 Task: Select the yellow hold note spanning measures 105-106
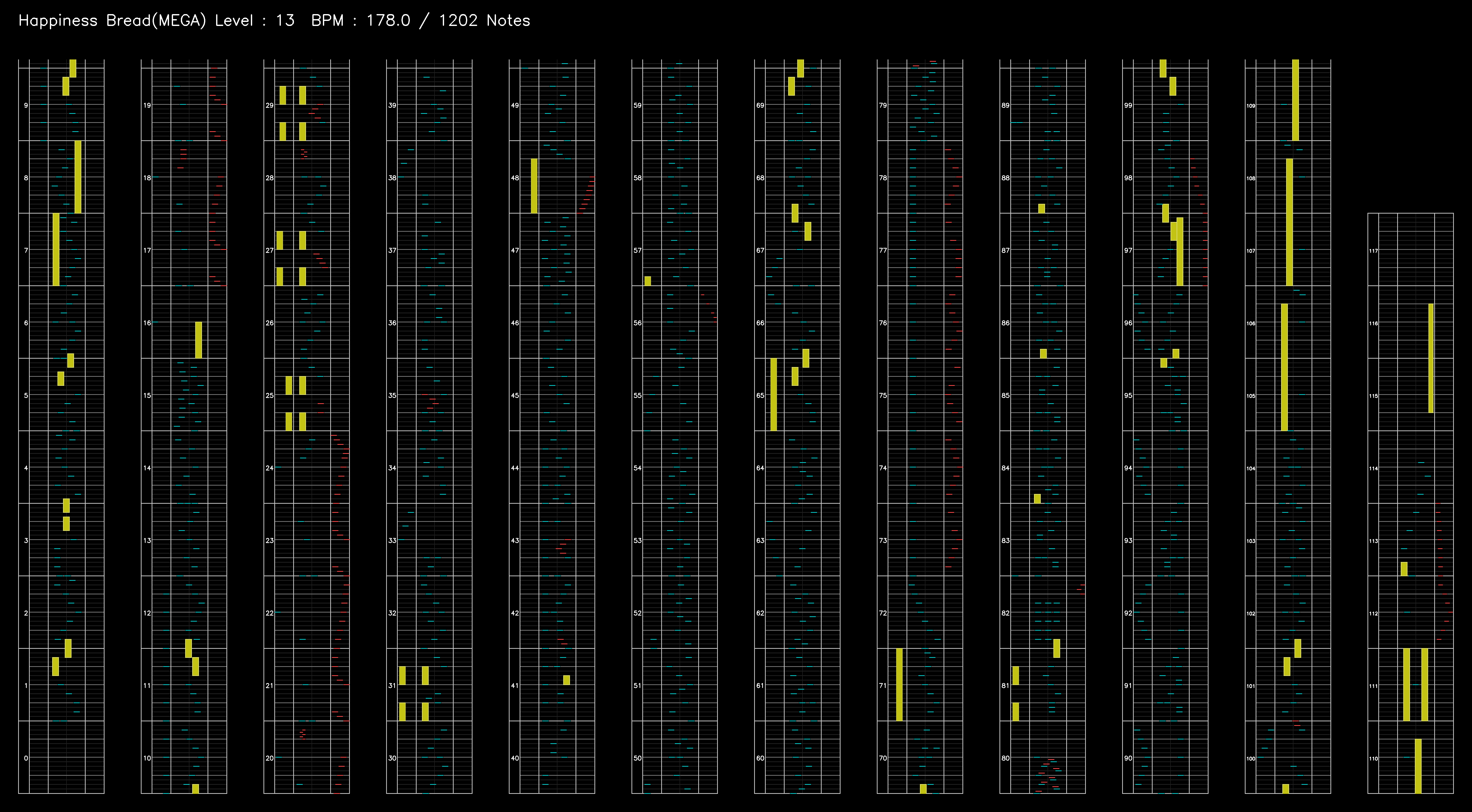point(1285,367)
